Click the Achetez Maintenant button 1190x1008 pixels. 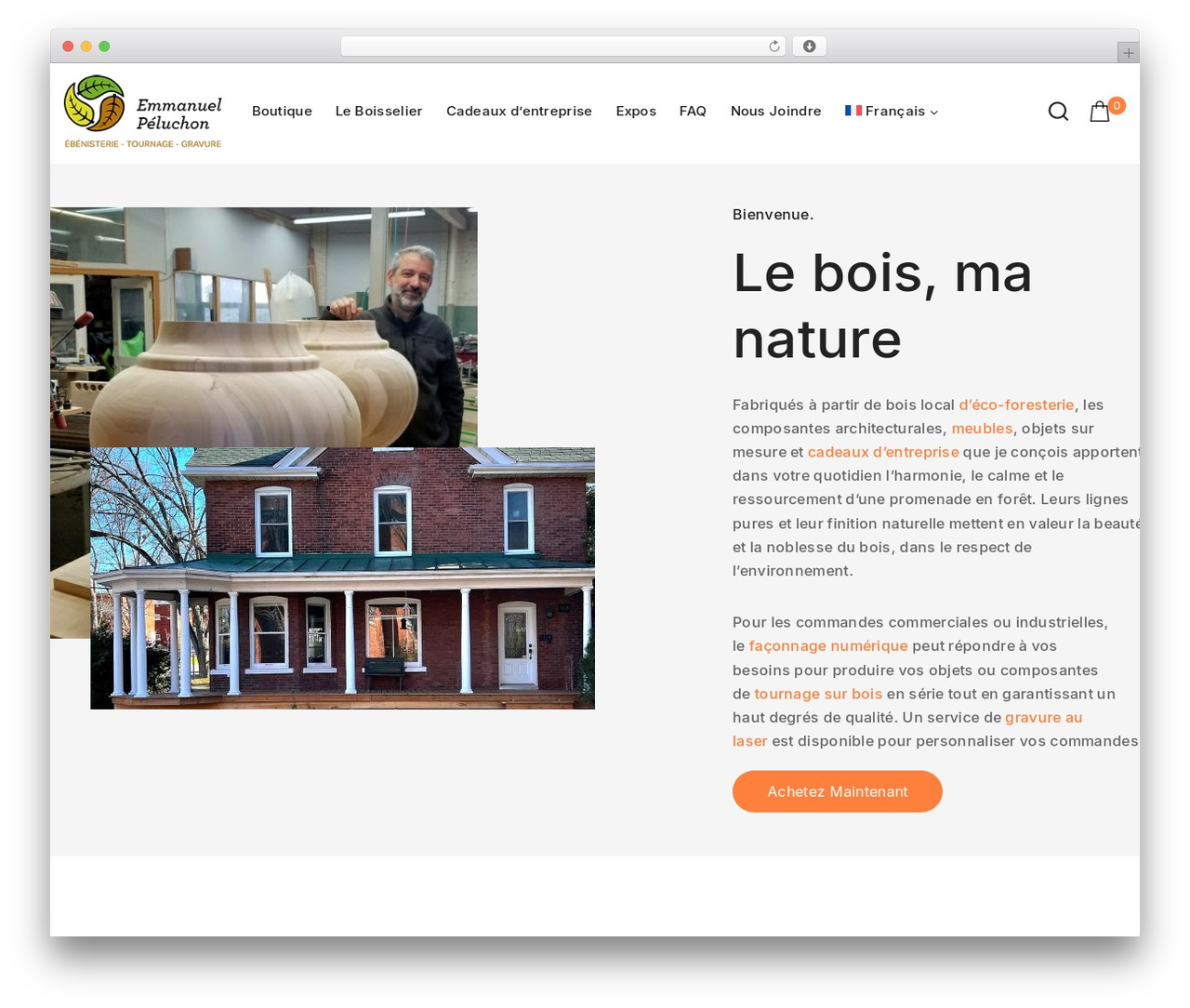click(x=838, y=791)
